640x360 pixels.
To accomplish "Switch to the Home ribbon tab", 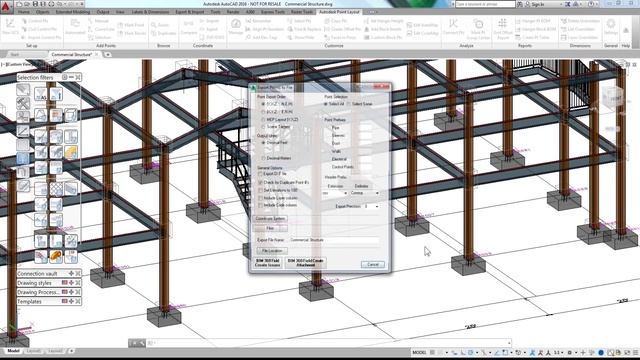I will pos(24,12).
